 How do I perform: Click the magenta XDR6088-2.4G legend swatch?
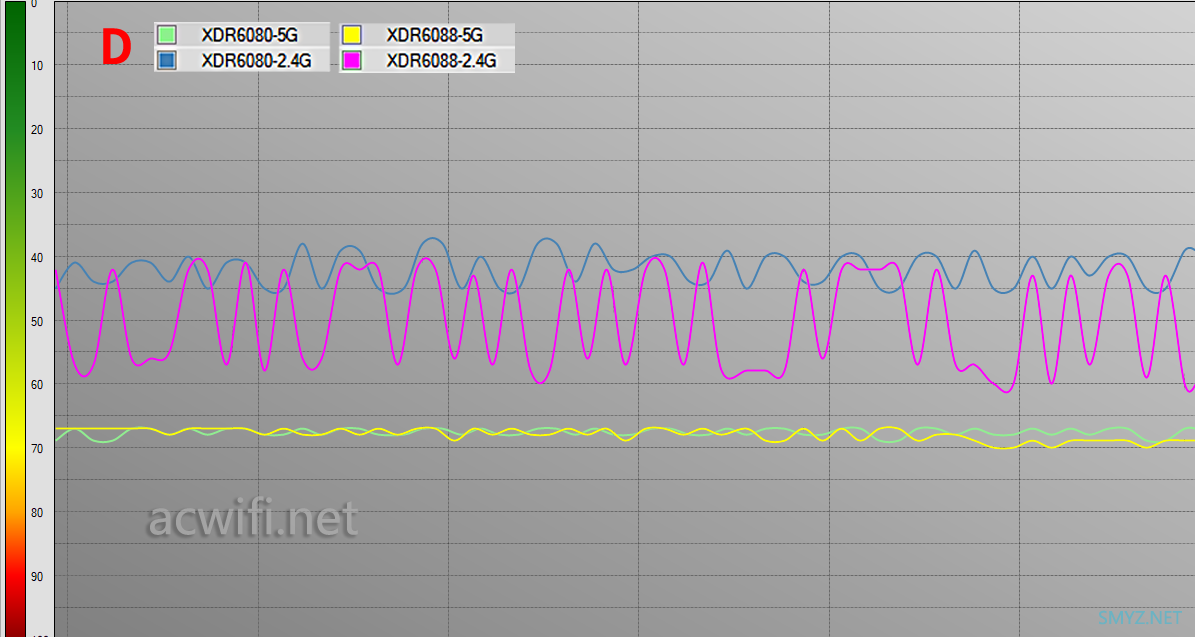pyautogui.click(x=351, y=60)
